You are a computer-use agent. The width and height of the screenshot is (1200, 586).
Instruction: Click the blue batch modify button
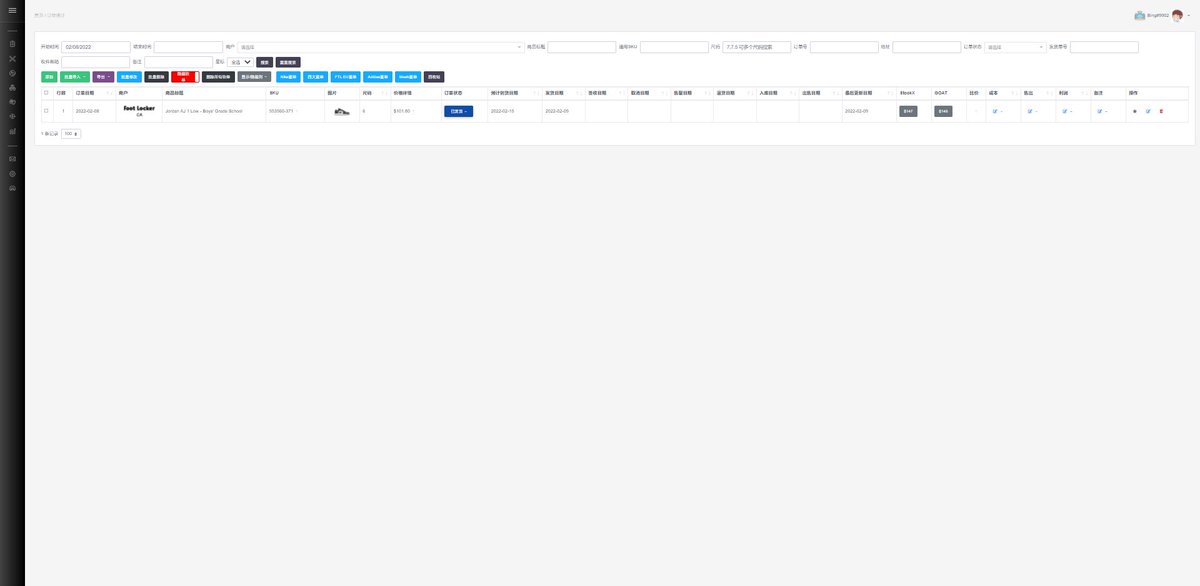point(130,76)
